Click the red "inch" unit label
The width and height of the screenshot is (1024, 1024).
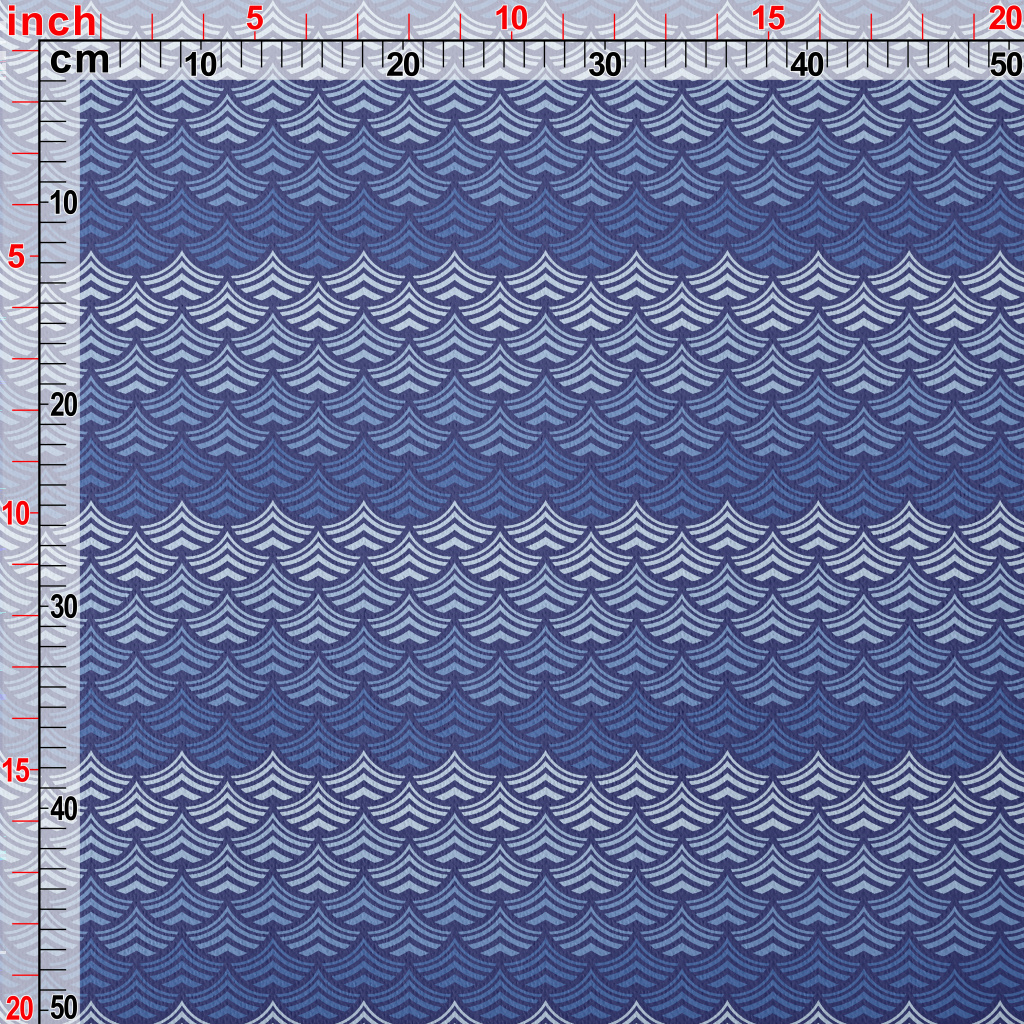coord(52,21)
